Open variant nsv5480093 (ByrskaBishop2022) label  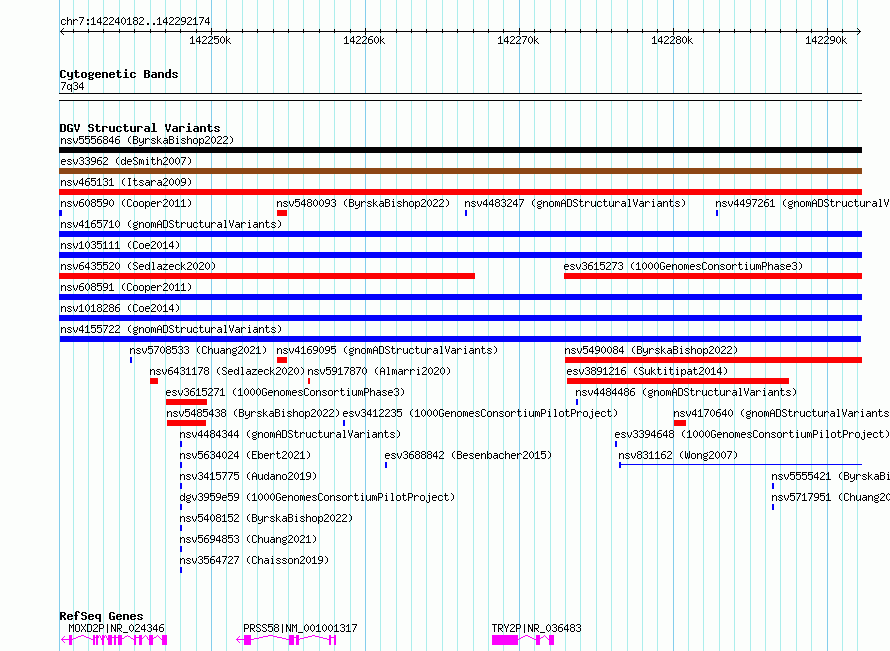[363, 203]
